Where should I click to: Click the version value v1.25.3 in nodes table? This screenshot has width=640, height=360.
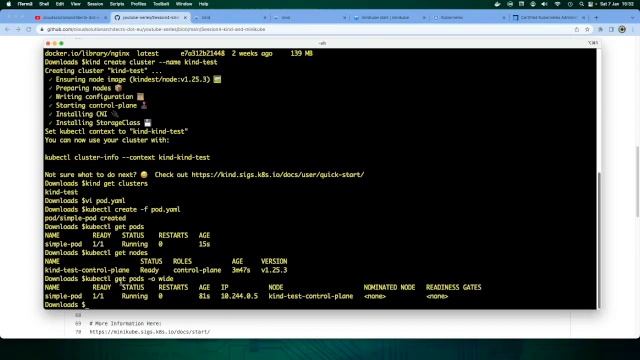(274, 270)
